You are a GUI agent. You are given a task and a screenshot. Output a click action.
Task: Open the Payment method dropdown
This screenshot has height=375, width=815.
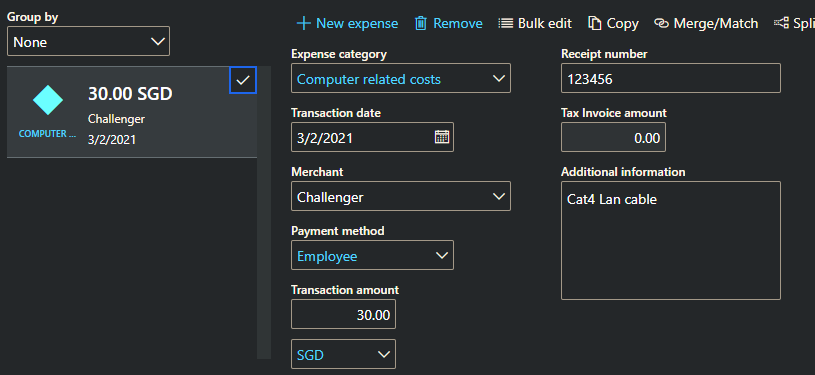click(372, 255)
